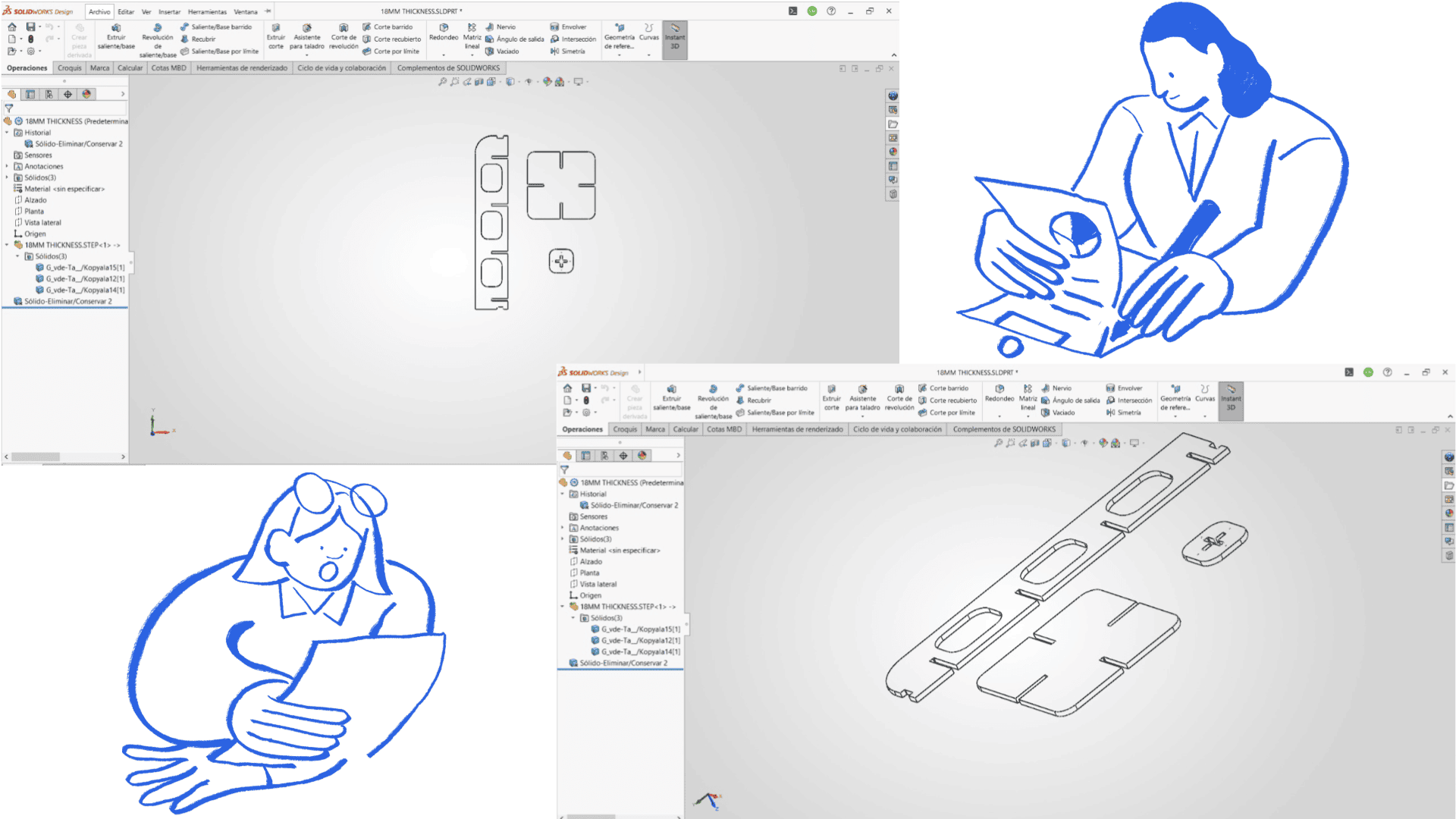Pin the menu bar with the pushpin icon

pos(268,11)
